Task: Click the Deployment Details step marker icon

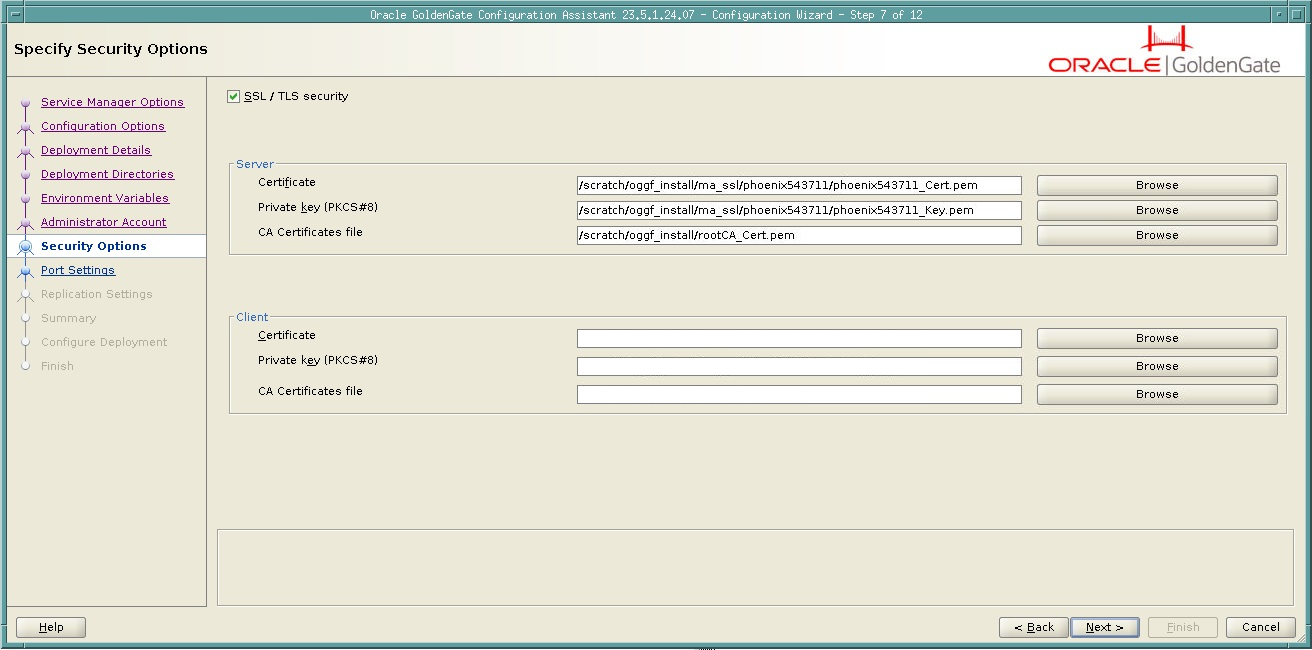Action: [26, 151]
